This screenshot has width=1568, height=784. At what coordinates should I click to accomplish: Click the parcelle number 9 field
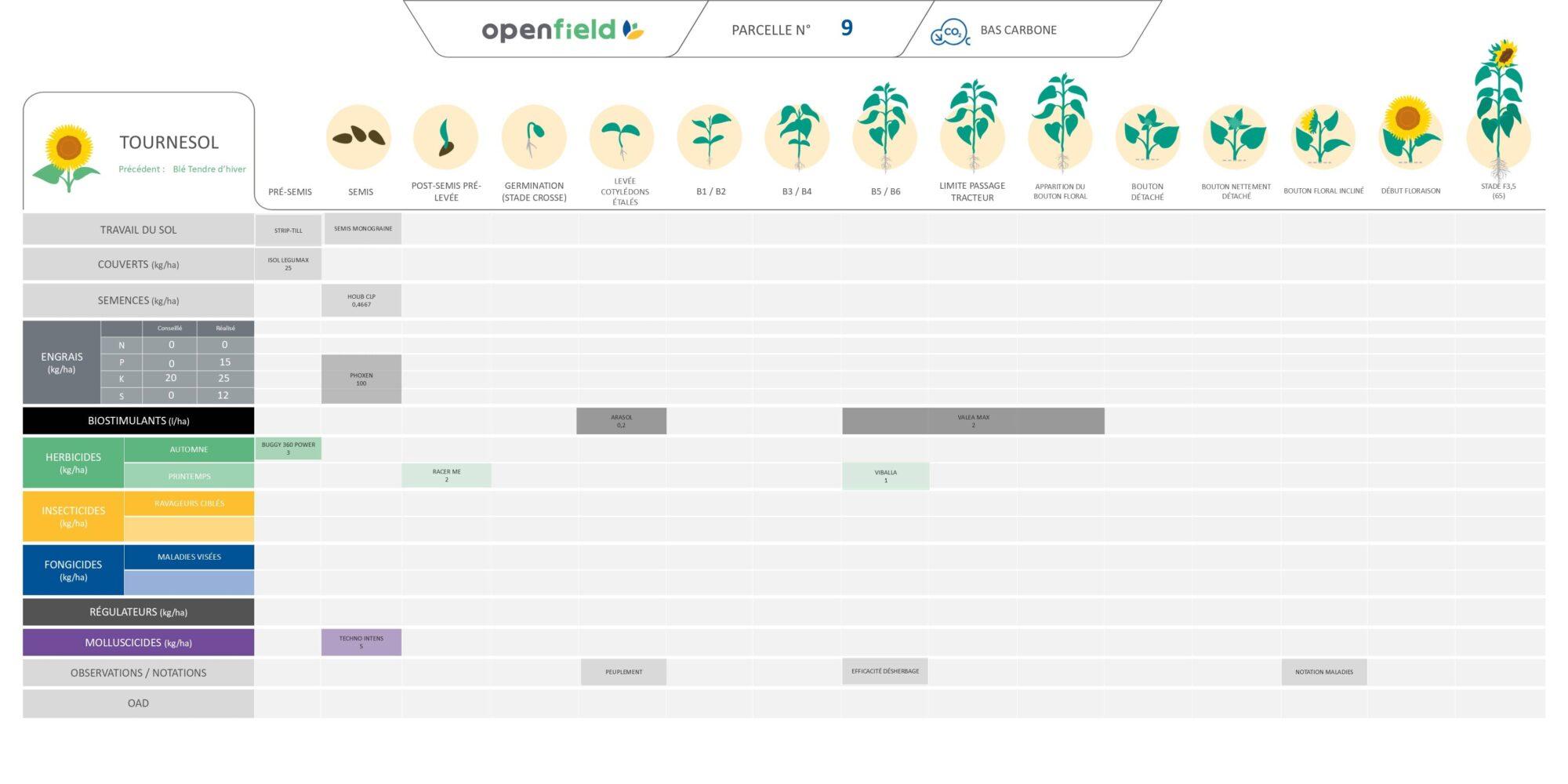846,29
